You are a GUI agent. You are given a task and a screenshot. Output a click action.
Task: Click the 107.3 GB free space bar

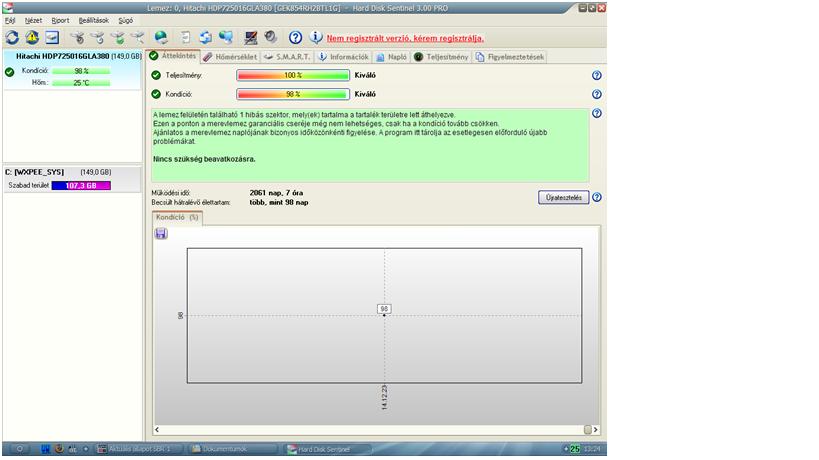tap(81, 185)
